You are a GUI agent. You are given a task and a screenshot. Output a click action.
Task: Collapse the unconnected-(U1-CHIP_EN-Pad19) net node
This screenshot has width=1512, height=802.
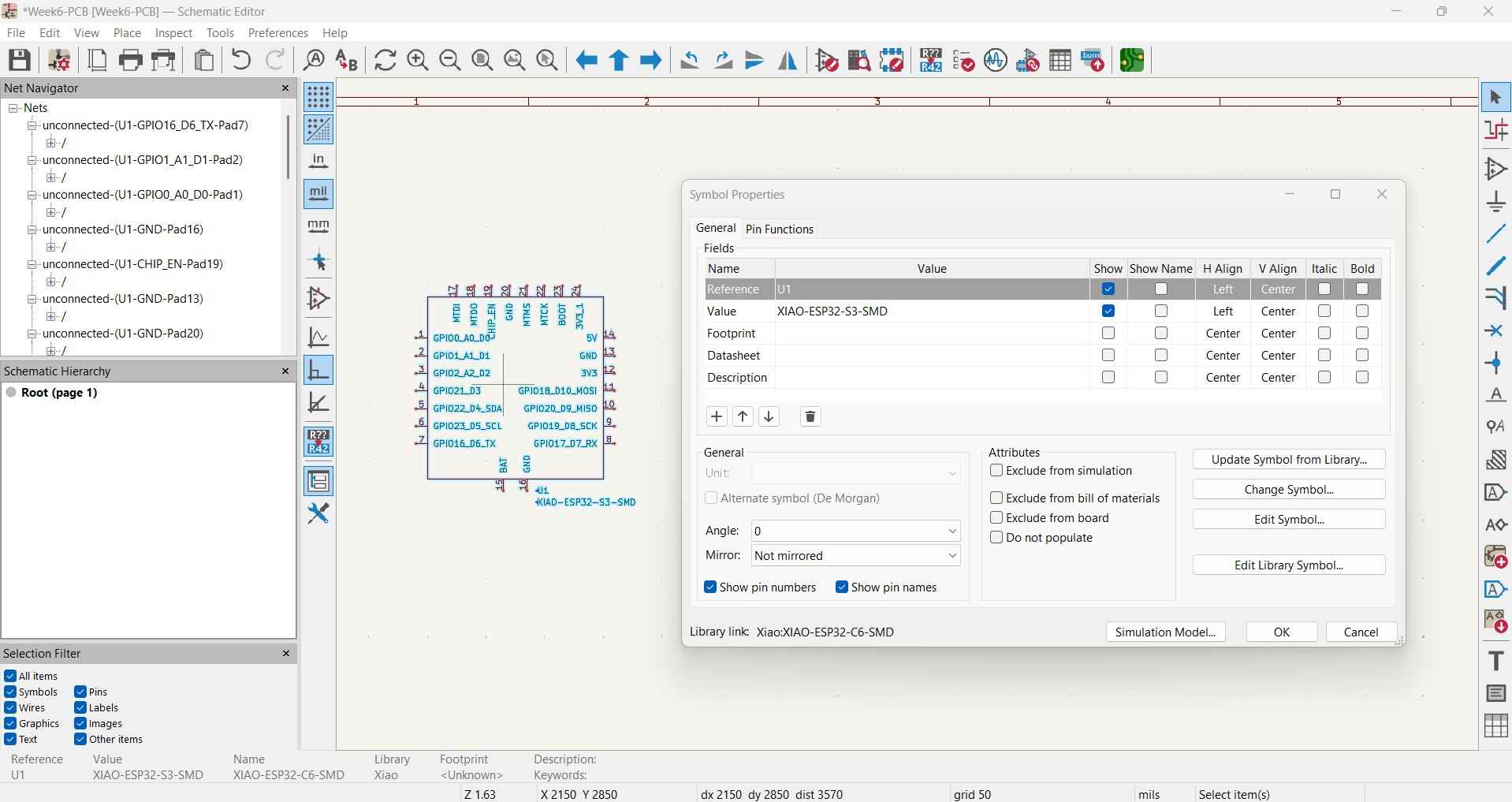(x=32, y=264)
